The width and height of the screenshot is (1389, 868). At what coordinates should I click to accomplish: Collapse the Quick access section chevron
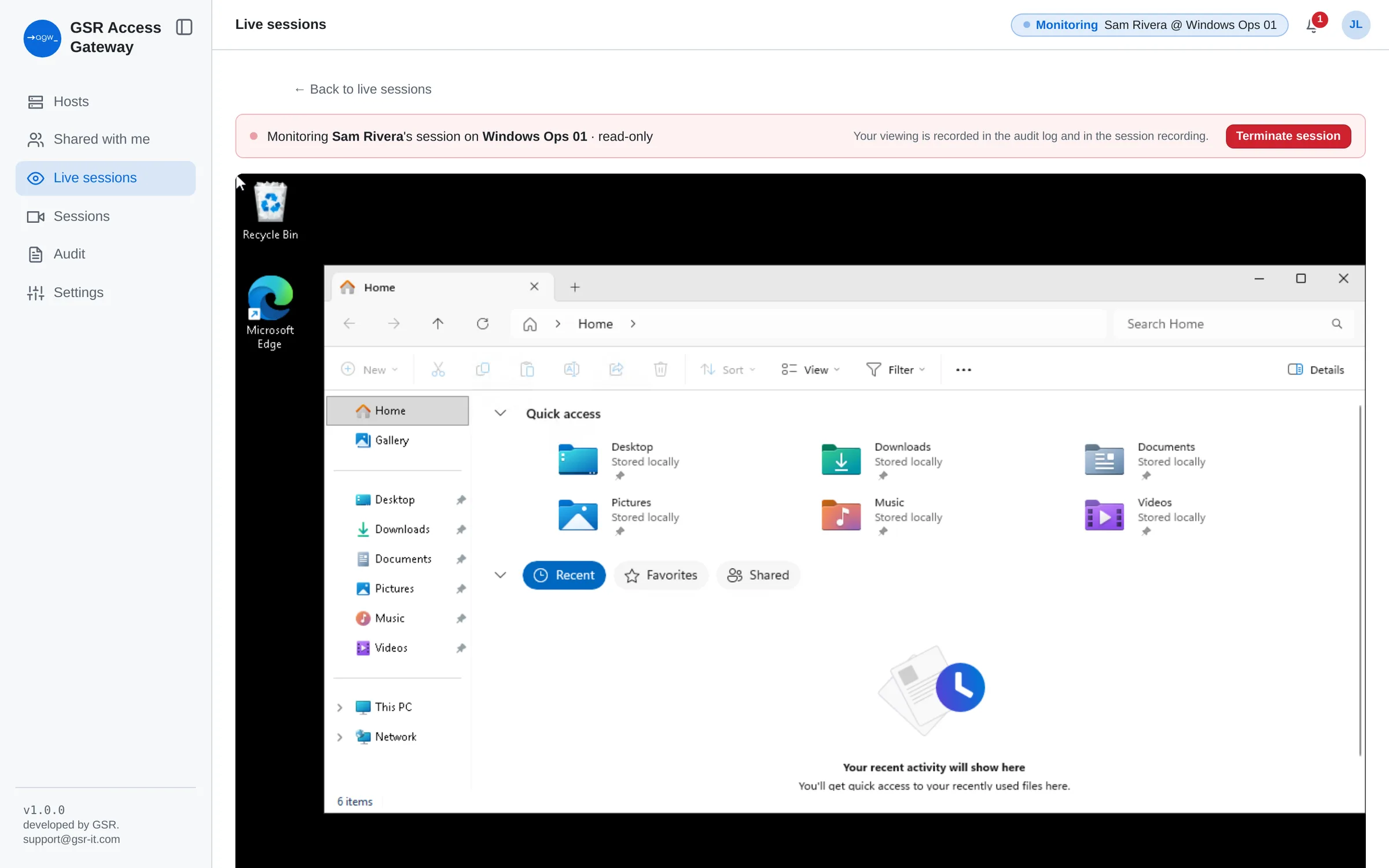coord(500,413)
